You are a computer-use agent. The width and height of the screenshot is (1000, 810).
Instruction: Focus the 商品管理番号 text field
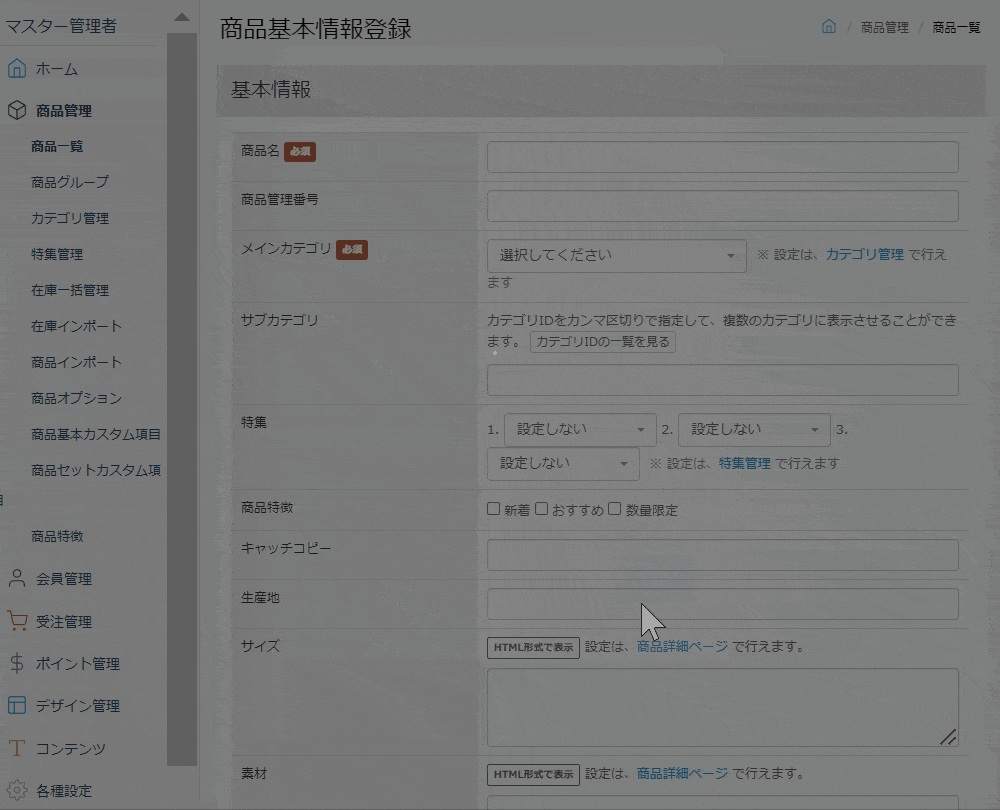point(723,206)
